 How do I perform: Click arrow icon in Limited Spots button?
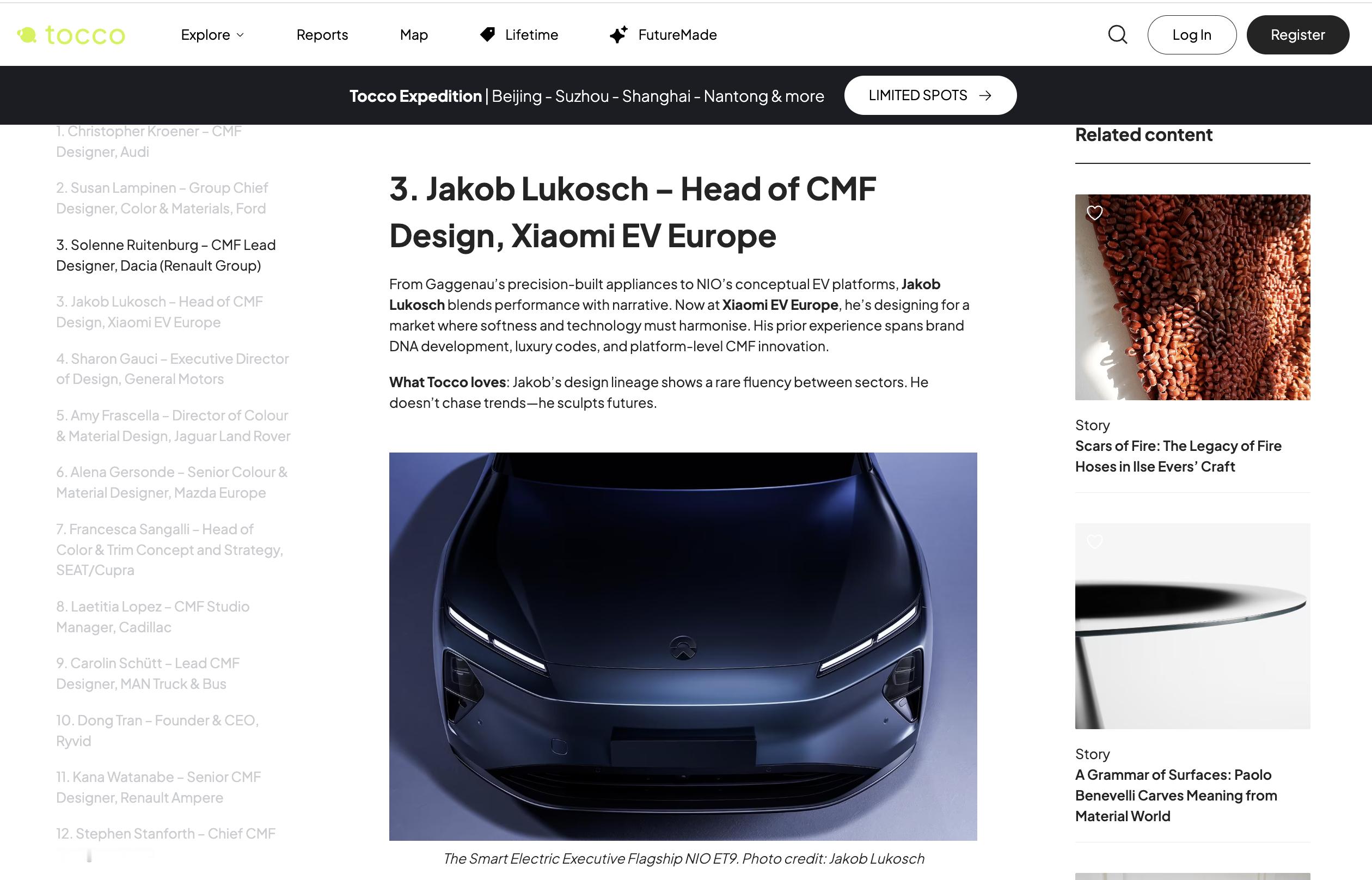tap(985, 95)
